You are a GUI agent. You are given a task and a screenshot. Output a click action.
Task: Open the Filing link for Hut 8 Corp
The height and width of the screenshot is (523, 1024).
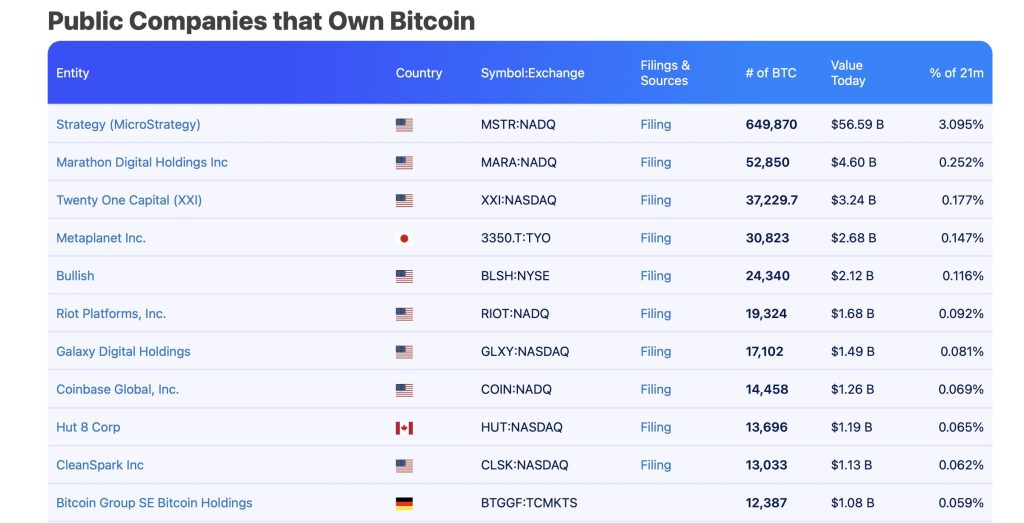(x=656, y=428)
